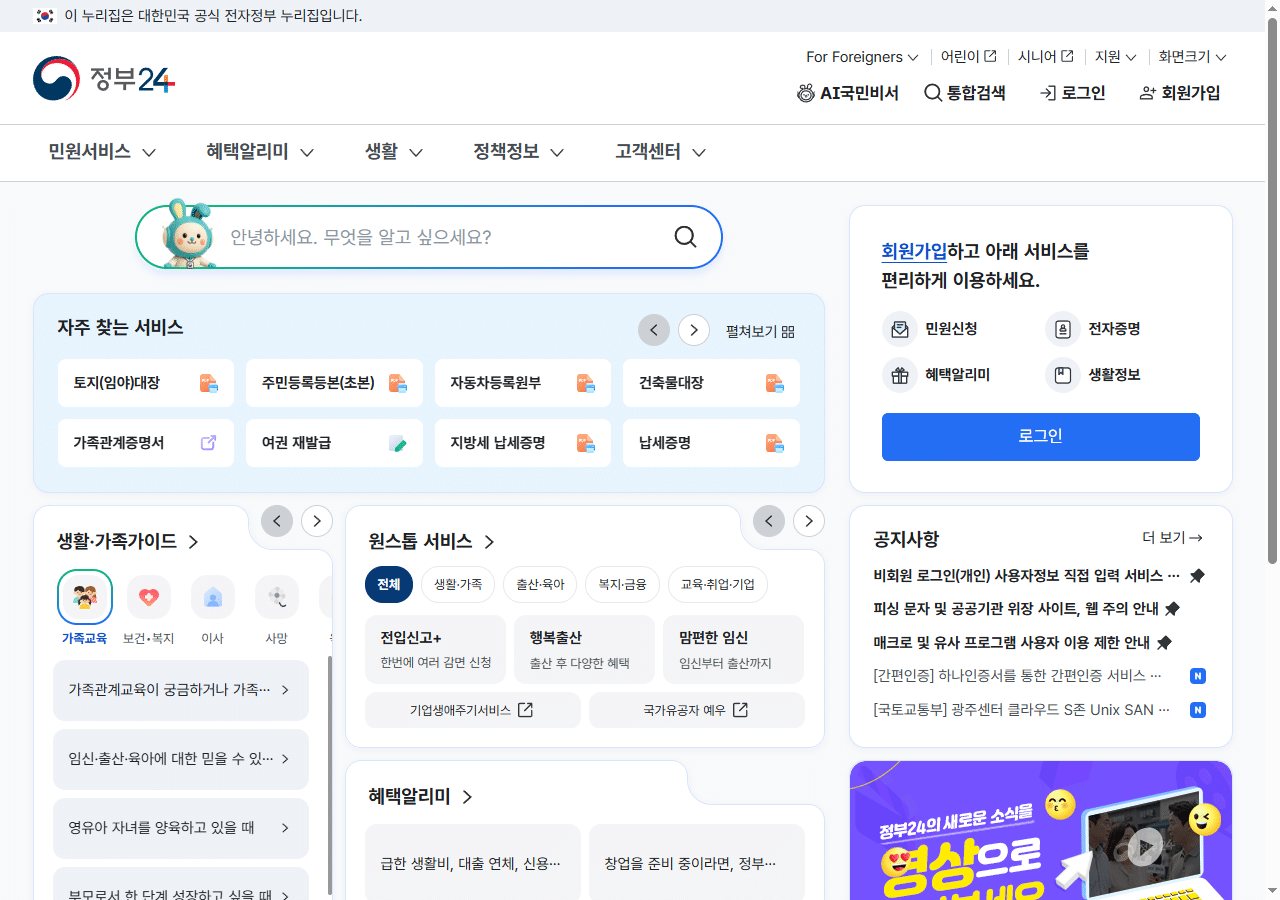Open 전입신고+ service card

point(436,649)
